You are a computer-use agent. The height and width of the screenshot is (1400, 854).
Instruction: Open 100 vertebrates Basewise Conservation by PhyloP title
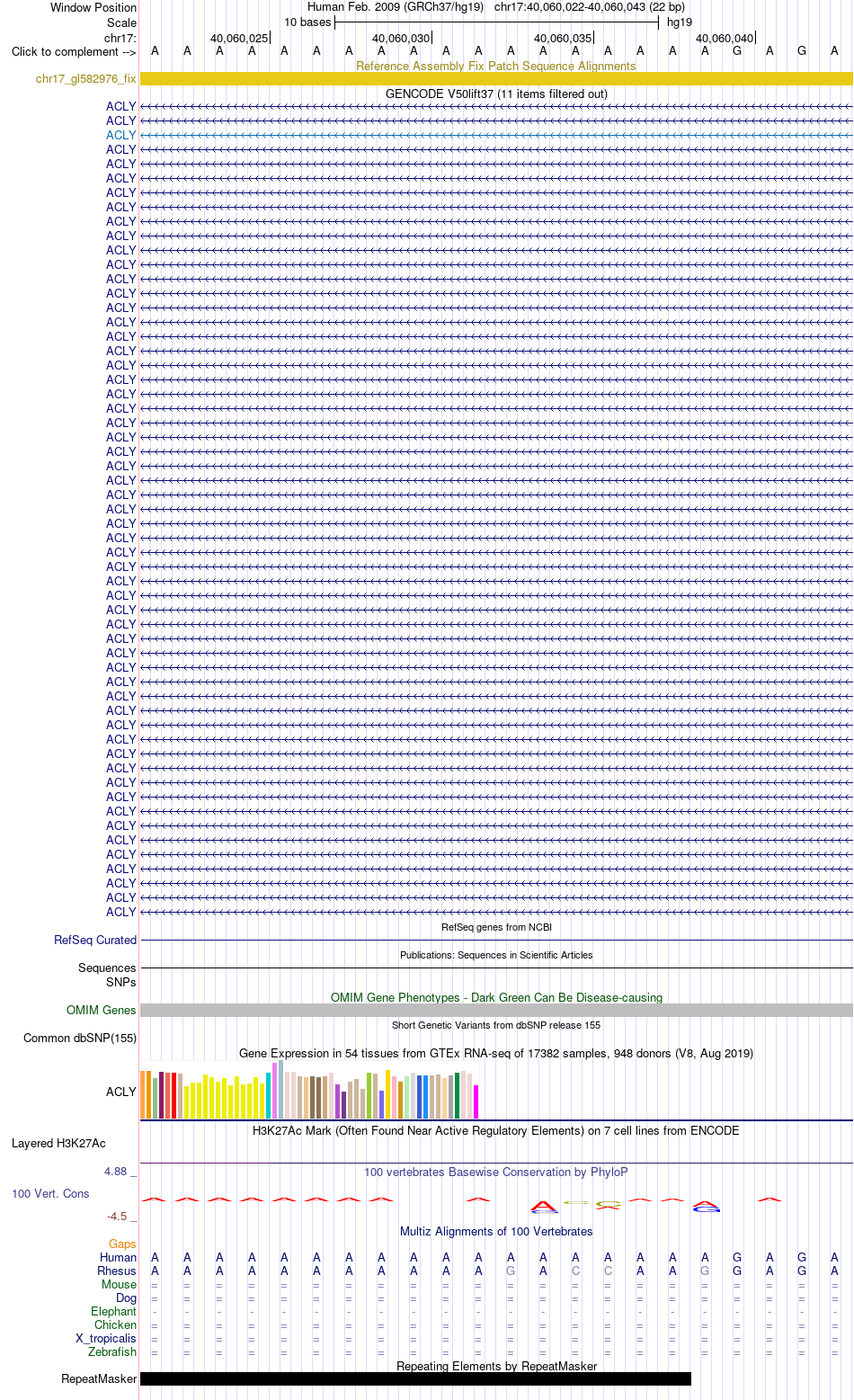pyautogui.click(x=496, y=1172)
